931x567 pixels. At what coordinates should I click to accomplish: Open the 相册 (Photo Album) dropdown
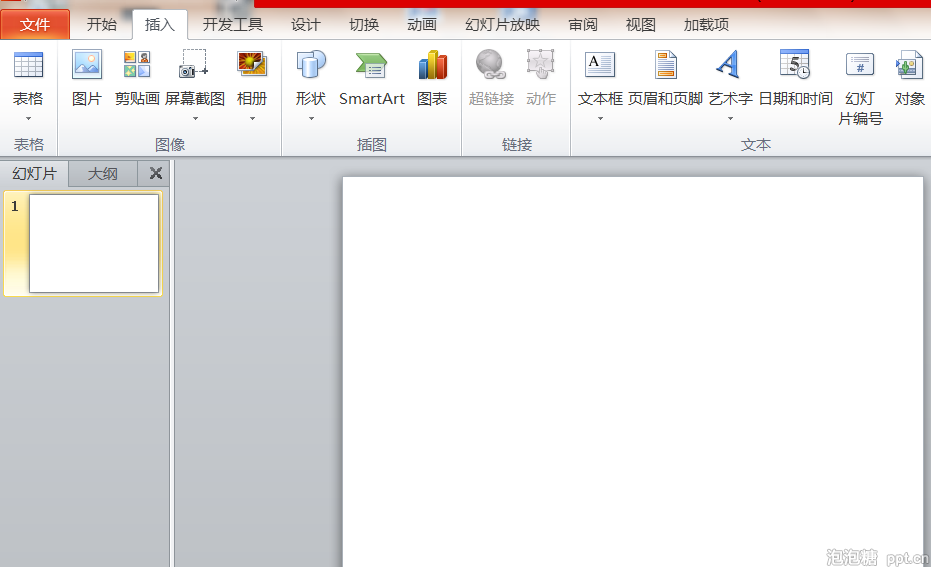click(252, 118)
